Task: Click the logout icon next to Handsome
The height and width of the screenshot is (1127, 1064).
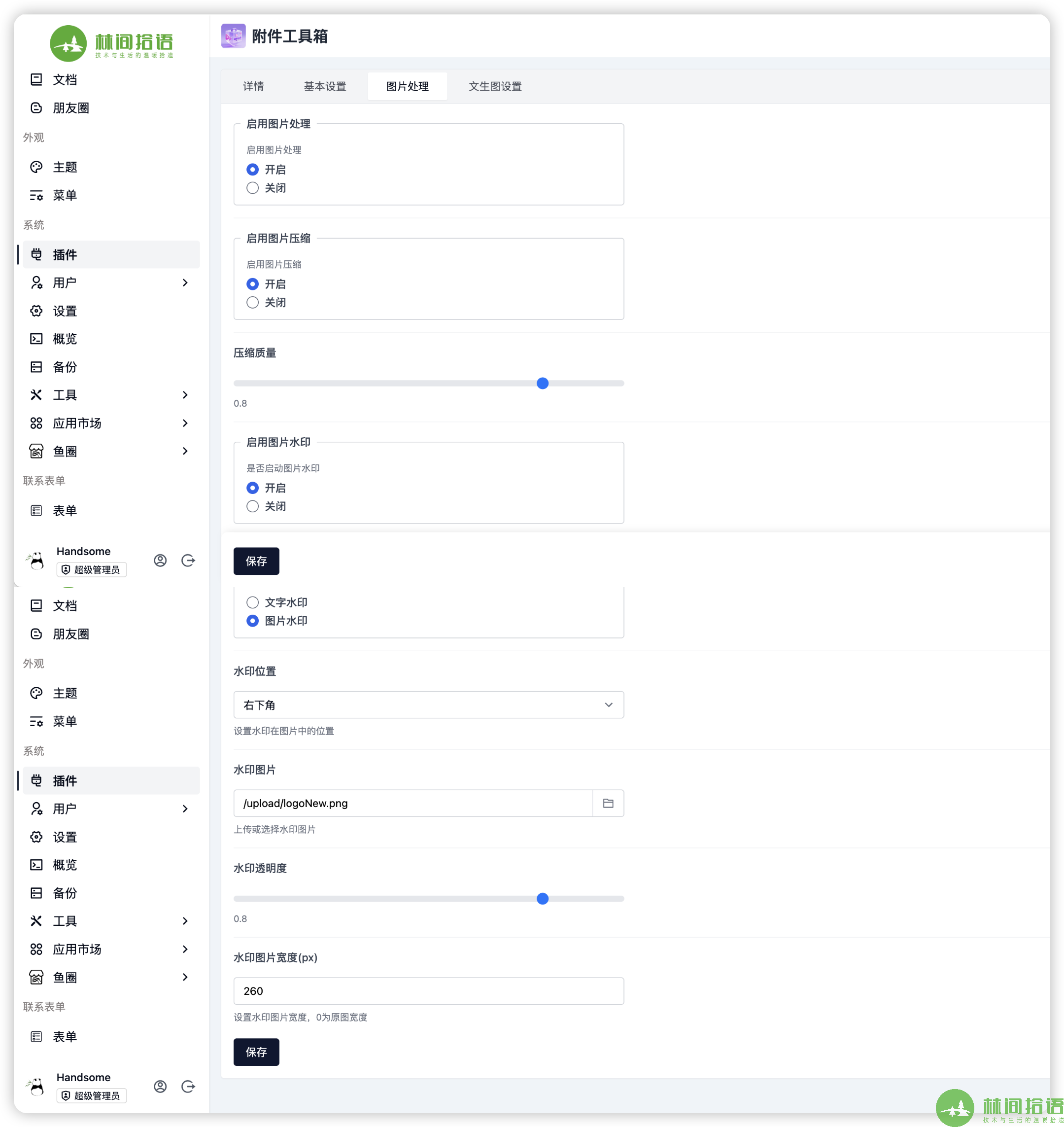Action: (x=188, y=561)
